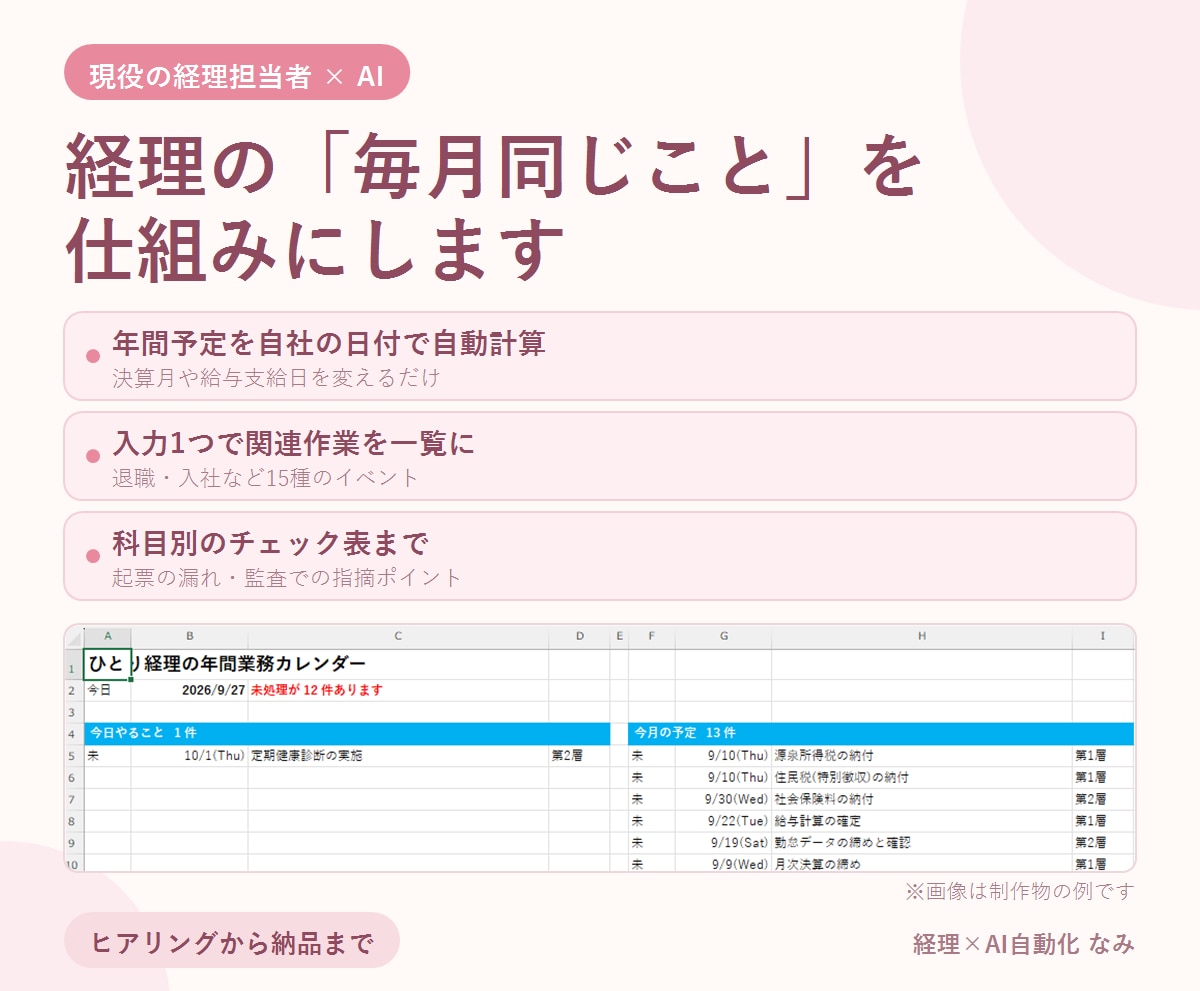Image resolution: width=1200 pixels, height=991 pixels.
Task: Click the 未 status beside 源泉所得税の納付
Action: click(637, 756)
